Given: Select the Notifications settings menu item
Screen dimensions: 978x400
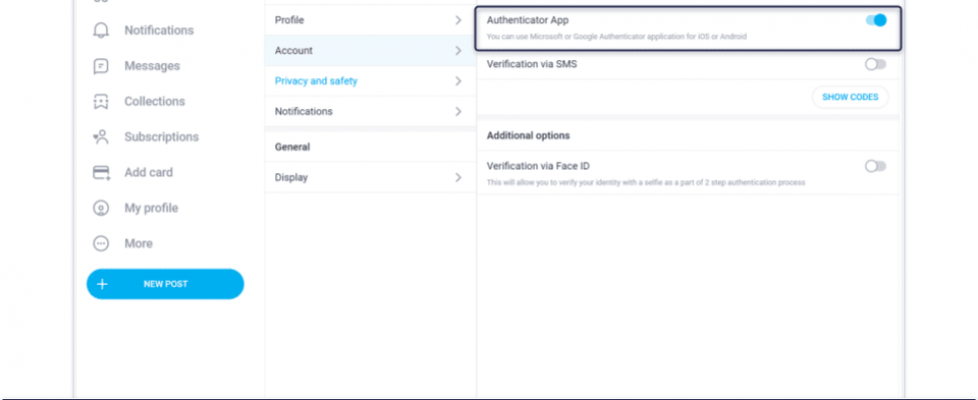Looking at the screenshot, I should pos(370,112).
